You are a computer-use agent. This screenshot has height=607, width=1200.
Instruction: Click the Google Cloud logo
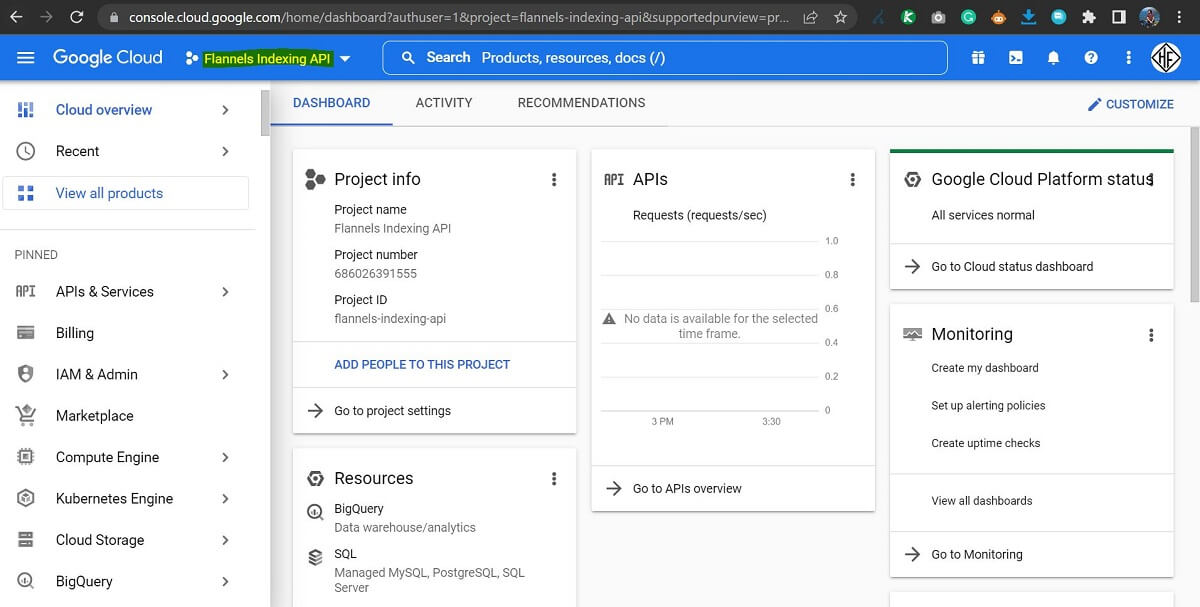[107, 58]
